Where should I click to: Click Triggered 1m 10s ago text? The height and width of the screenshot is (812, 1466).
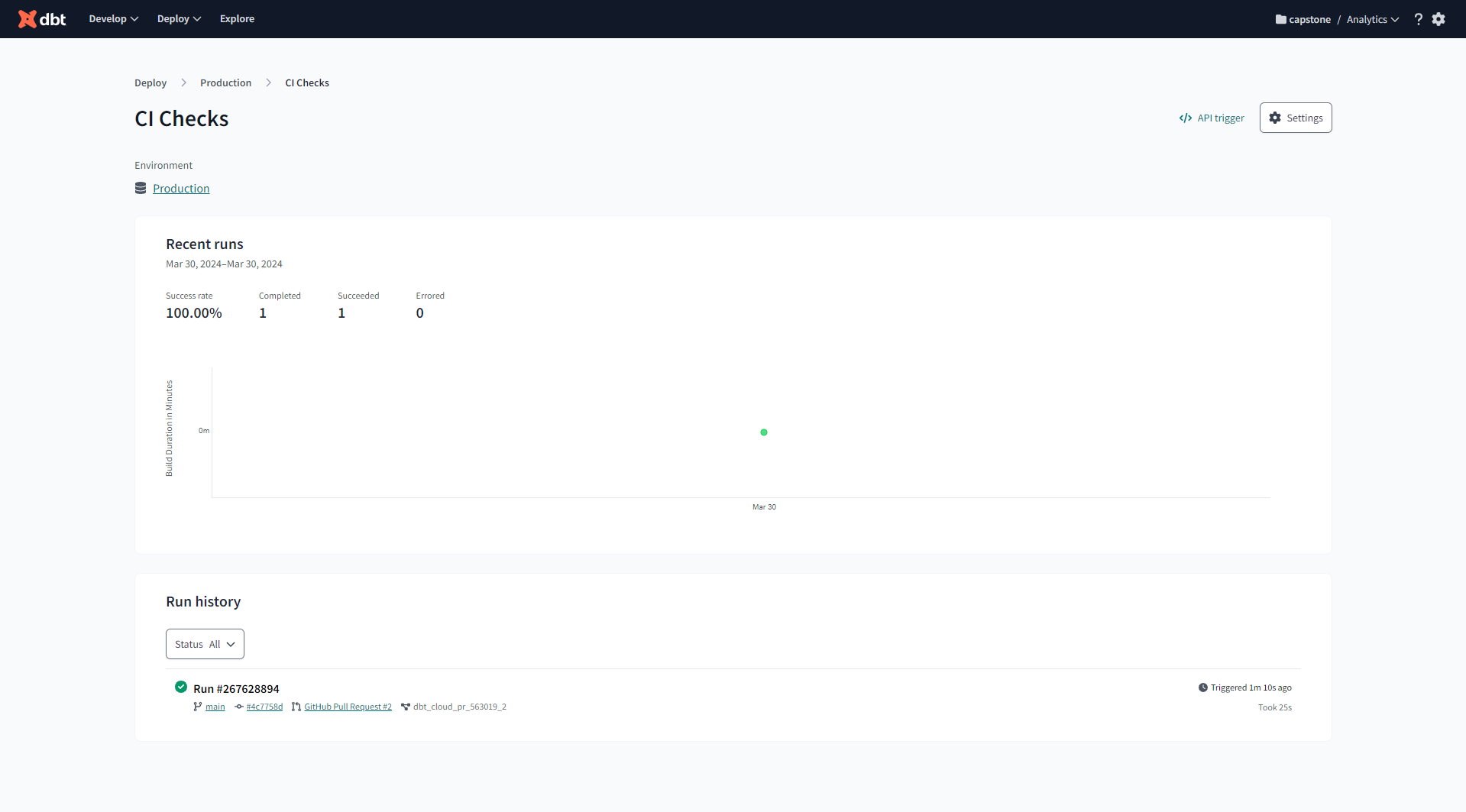tap(1251, 687)
